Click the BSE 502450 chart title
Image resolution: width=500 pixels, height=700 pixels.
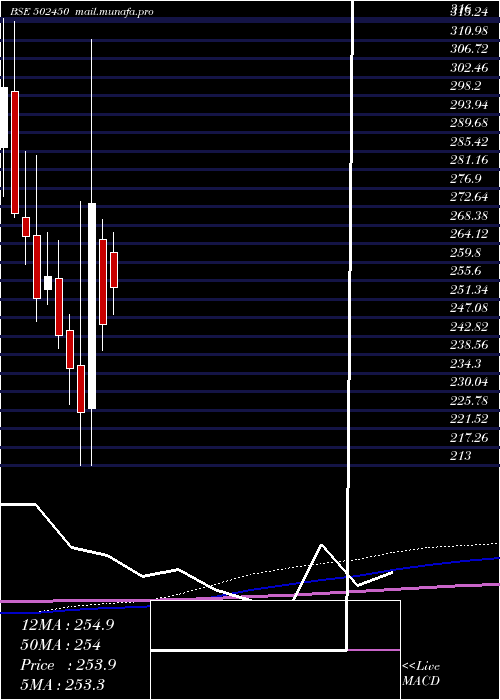(40, 12)
